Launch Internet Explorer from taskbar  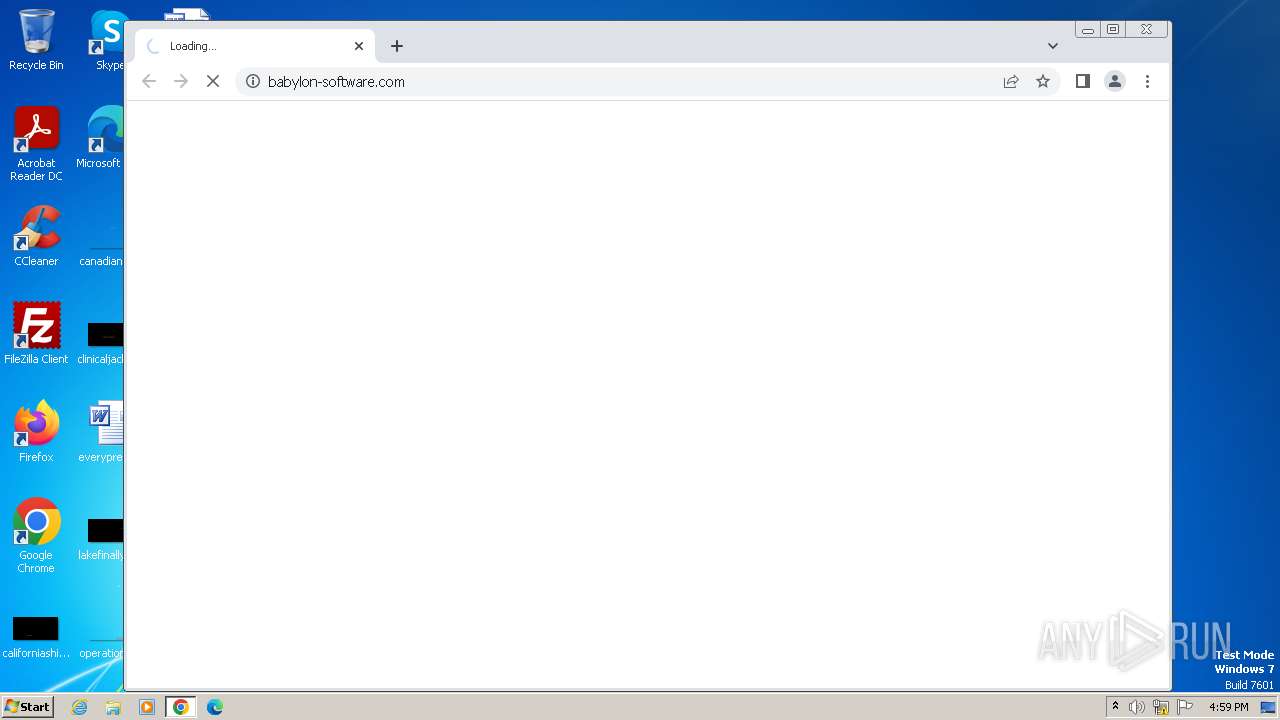(x=80, y=707)
